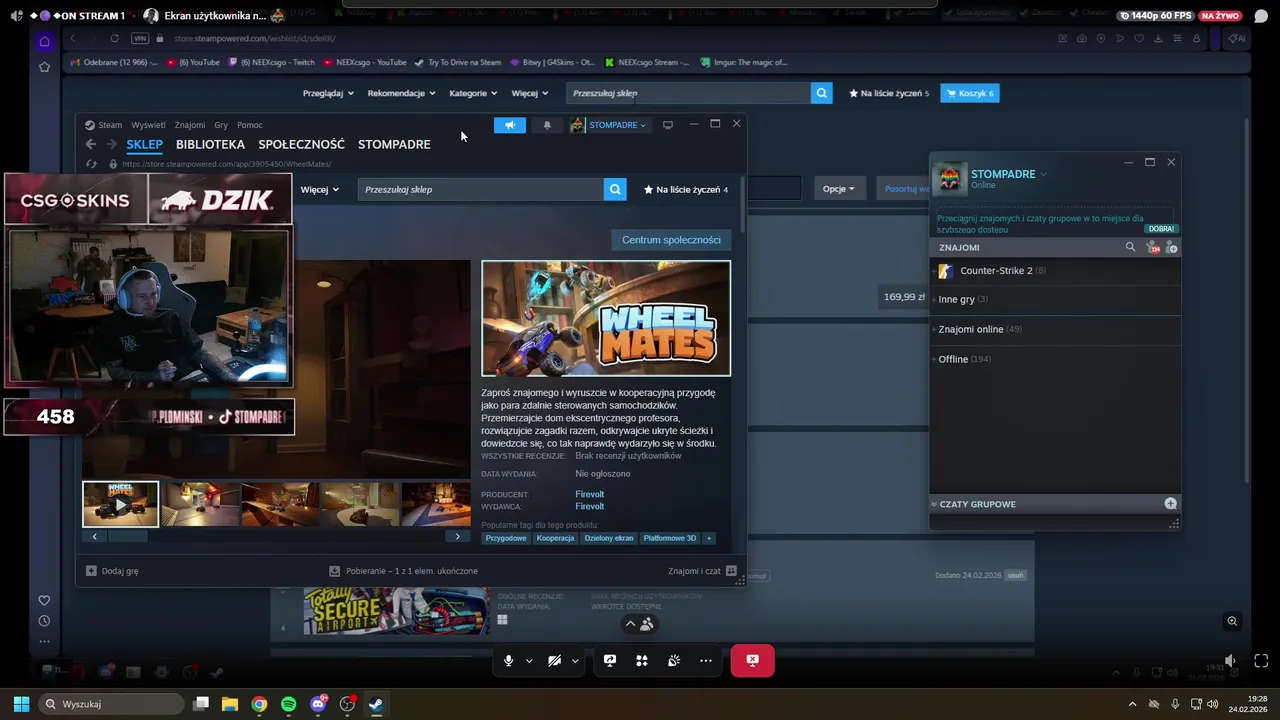The image size is (1280, 720).
Task: Focus the Przeszukaj sklep field in Steam
Action: tap(481, 189)
